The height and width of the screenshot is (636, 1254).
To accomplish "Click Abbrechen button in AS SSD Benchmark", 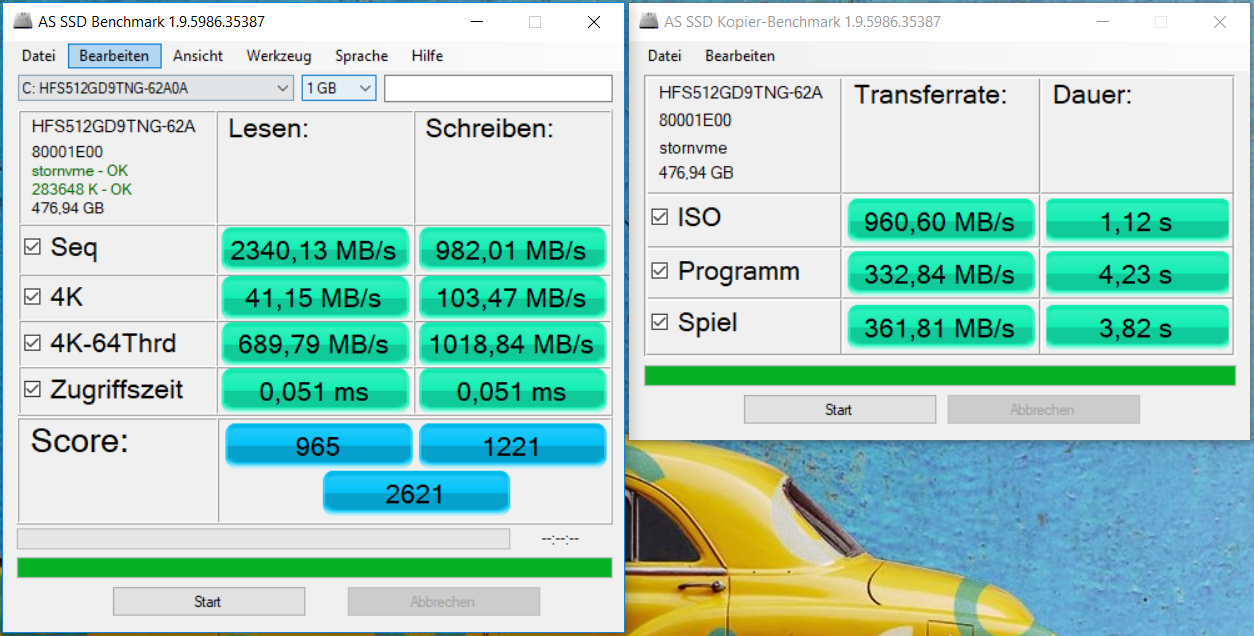I will (443, 602).
